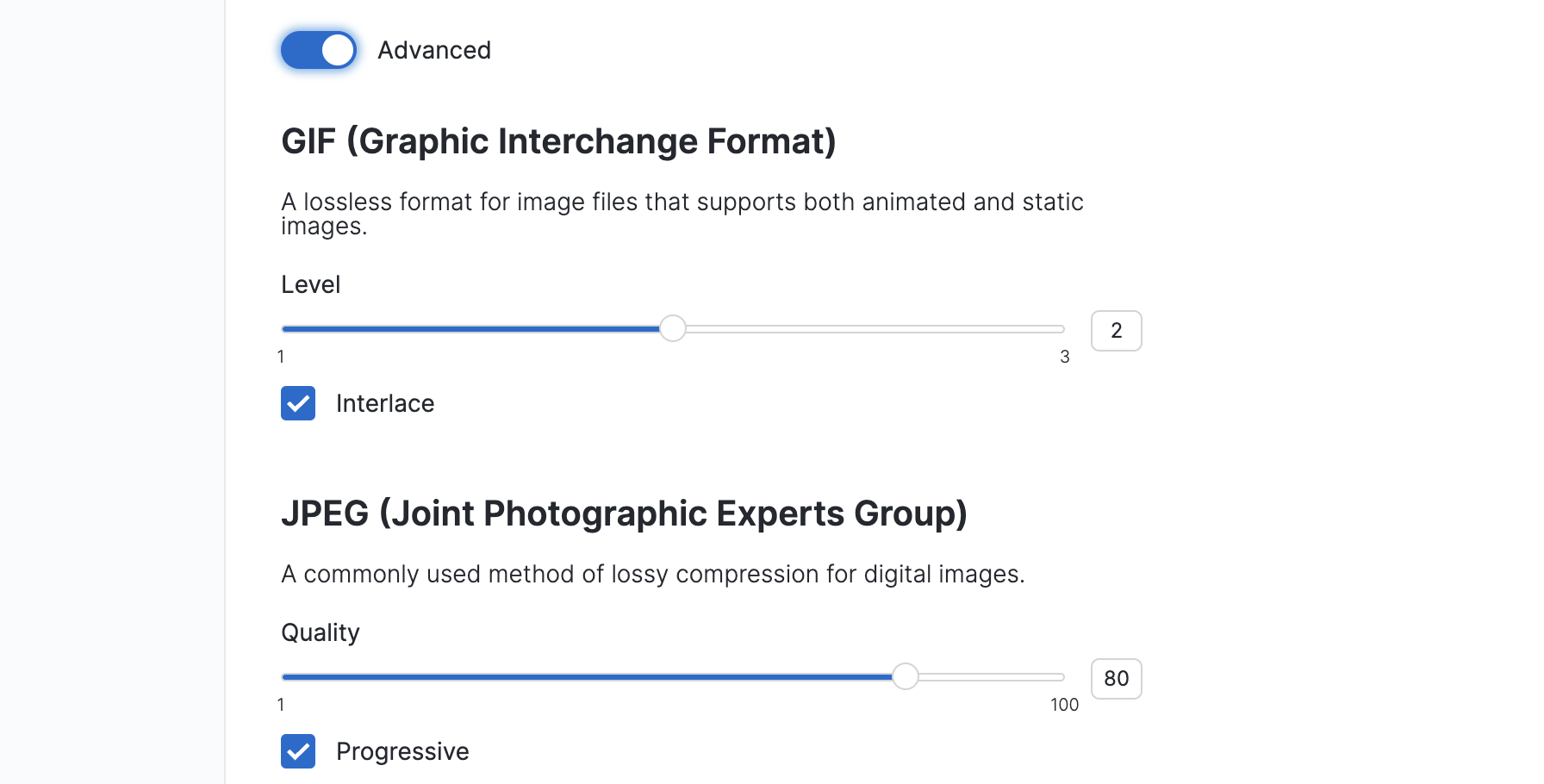Click the GIF Level slider handle
This screenshot has height=784, width=1544.
(672, 328)
